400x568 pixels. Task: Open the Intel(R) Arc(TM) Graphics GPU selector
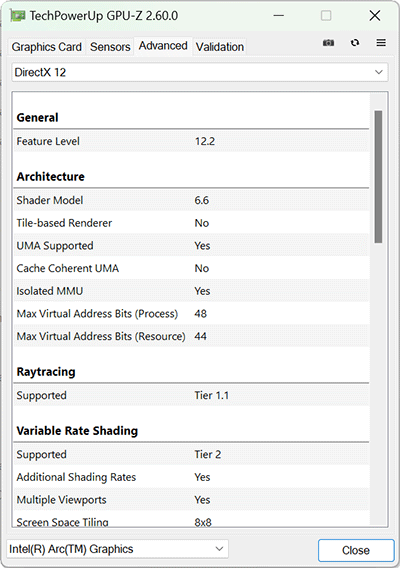(117, 549)
